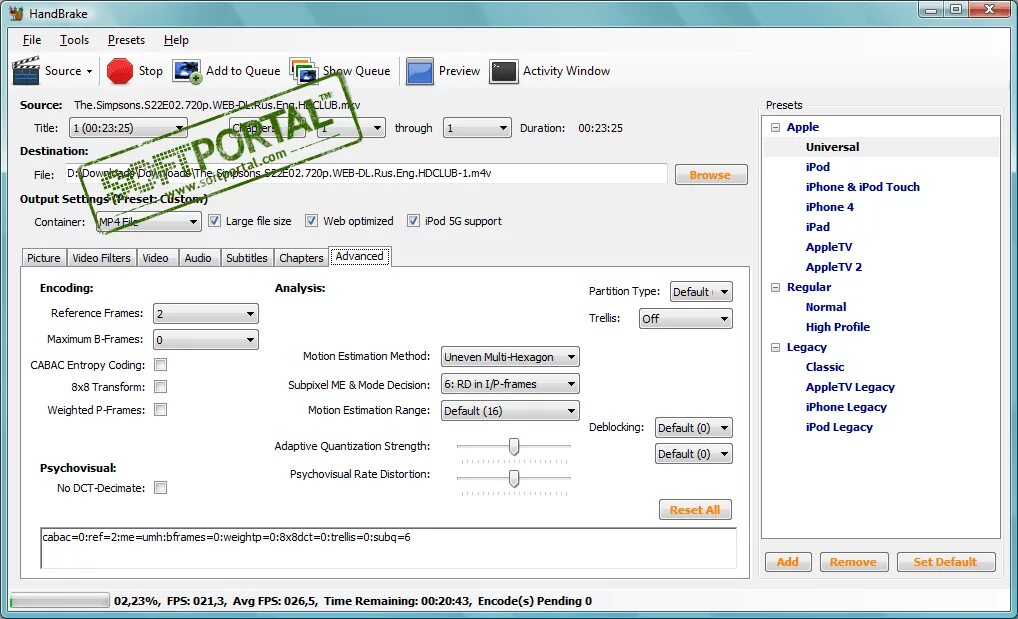Viewport: 1018px width, 619px height.
Task: Open the end chapter dropdown after through
Action: click(x=477, y=128)
